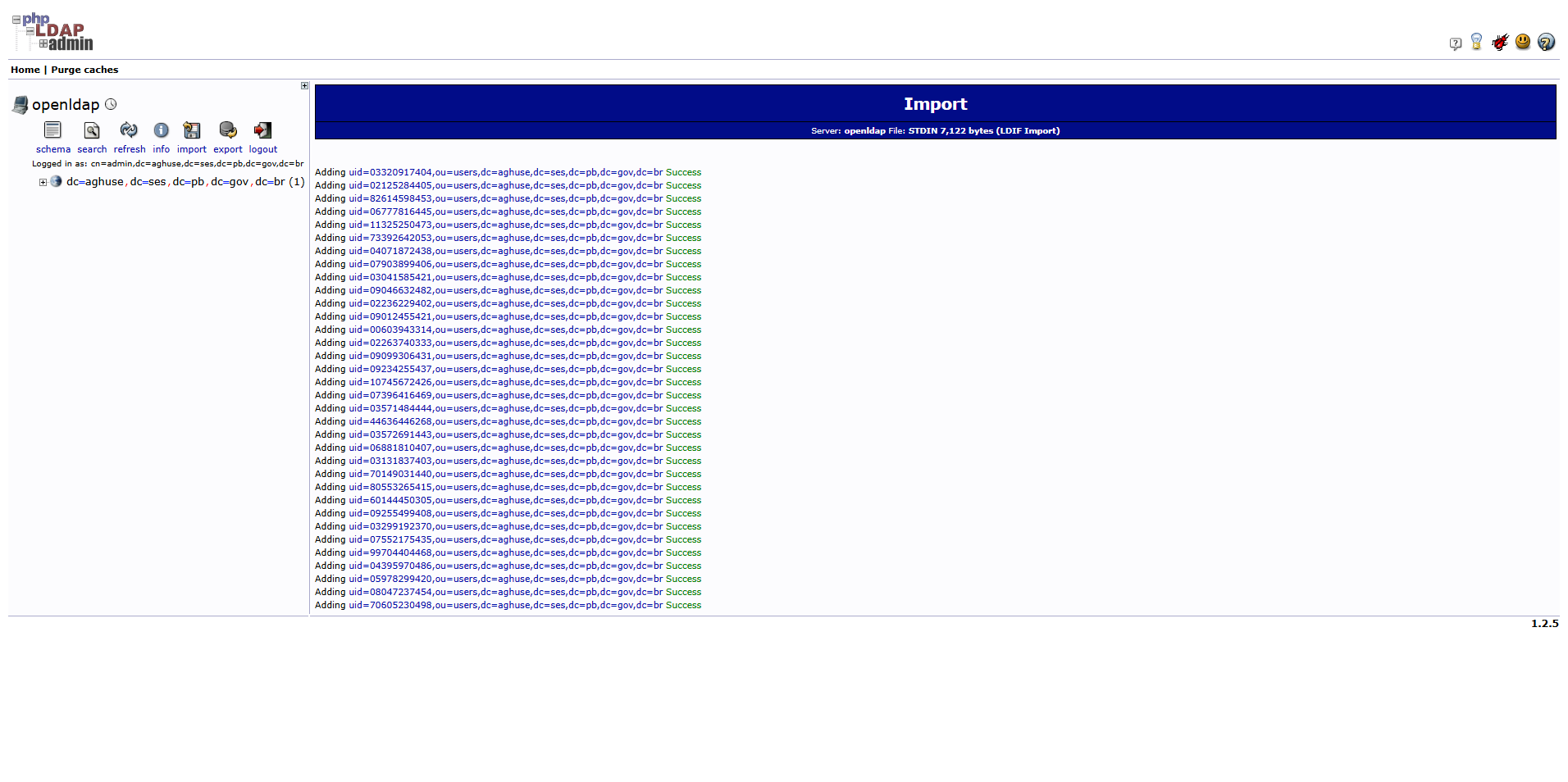Screen dimensions: 1568x782
Task: Click the info text link
Action: (x=162, y=149)
